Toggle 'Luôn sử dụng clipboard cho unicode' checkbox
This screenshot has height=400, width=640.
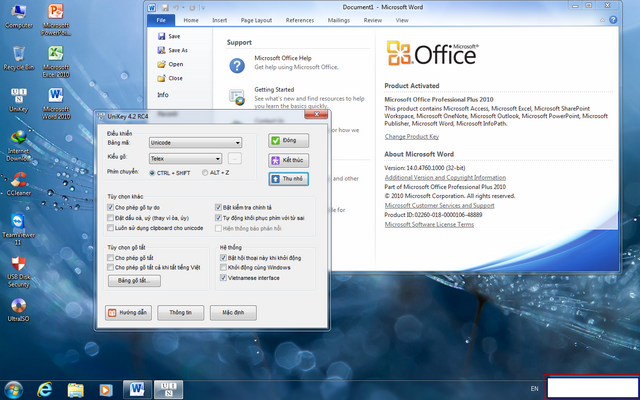pyautogui.click(x=110, y=228)
